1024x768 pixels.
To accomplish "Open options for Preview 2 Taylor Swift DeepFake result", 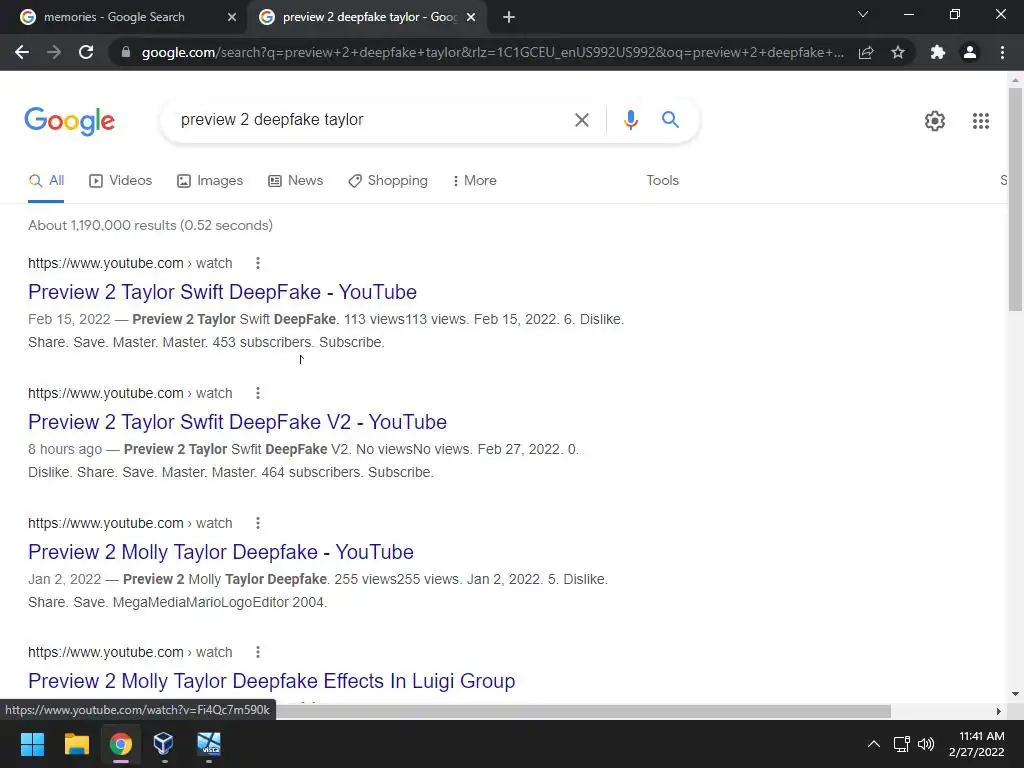I will pos(258,263).
